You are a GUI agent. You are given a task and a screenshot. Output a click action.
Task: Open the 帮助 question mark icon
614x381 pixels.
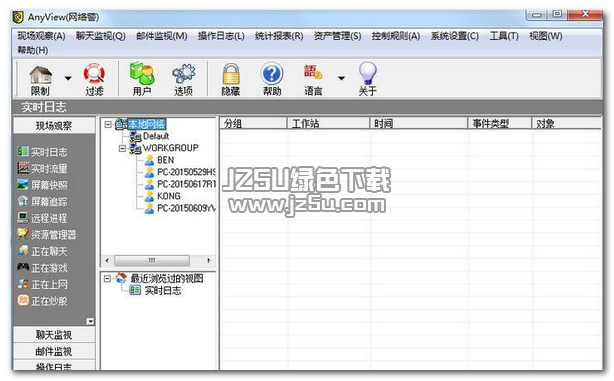[x=272, y=74]
